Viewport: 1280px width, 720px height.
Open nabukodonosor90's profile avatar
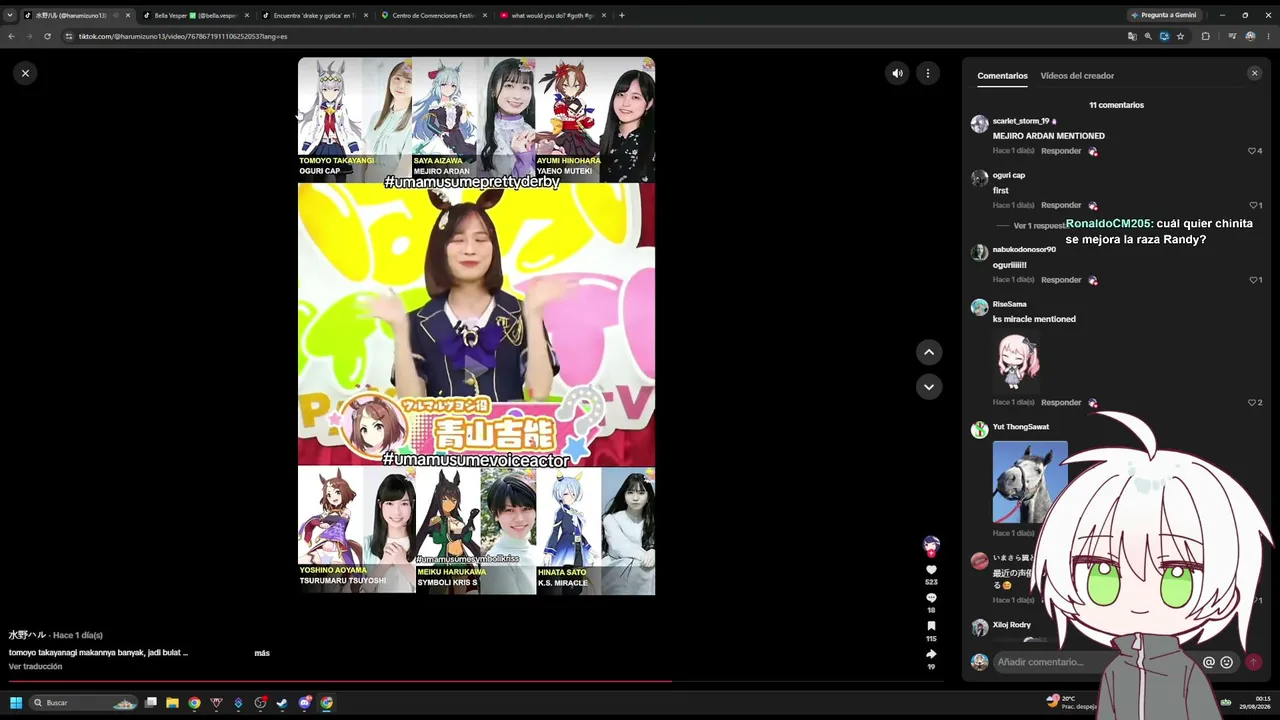pos(979,252)
